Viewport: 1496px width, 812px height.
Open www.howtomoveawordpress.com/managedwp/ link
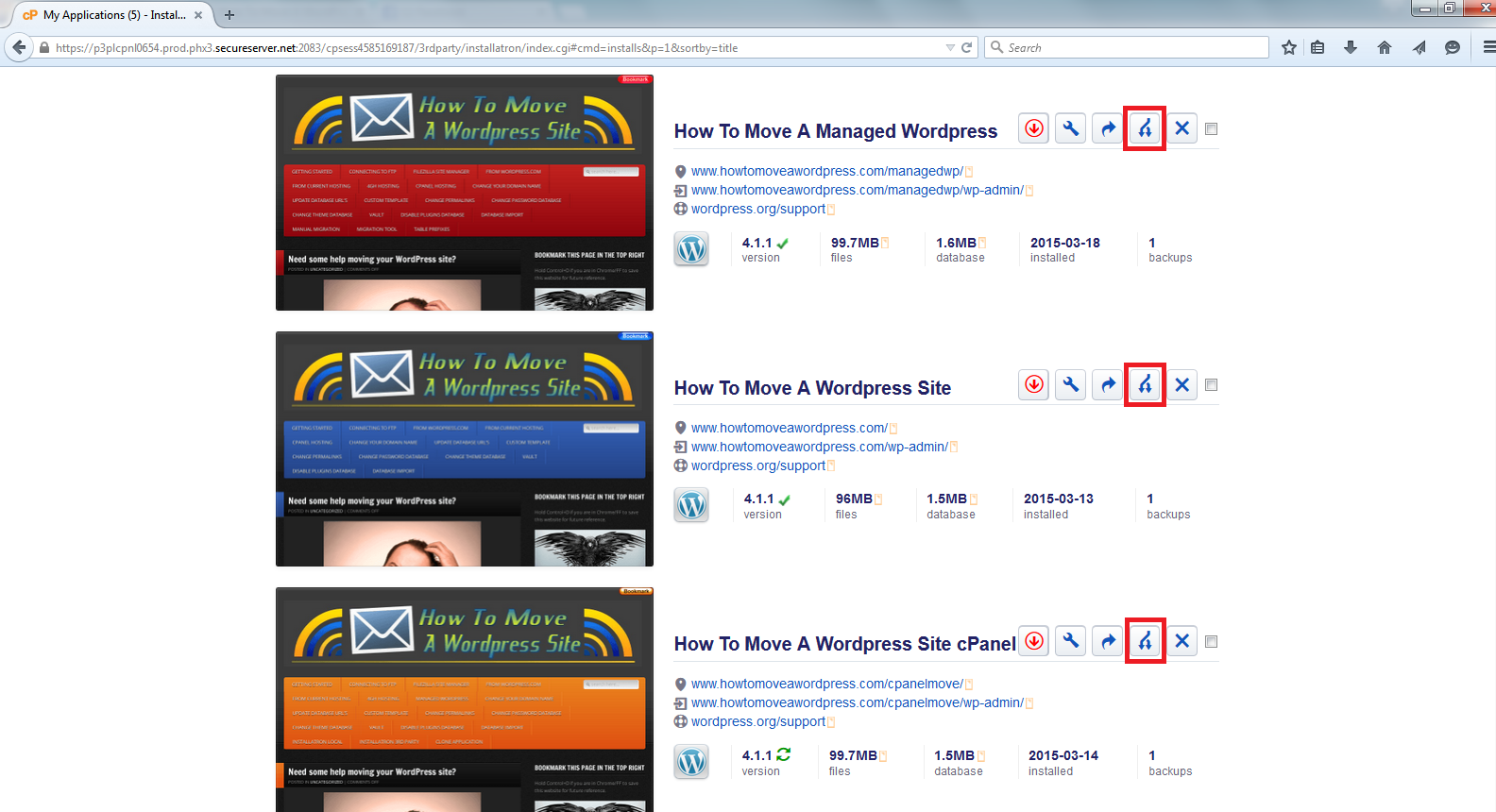pos(826,171)
